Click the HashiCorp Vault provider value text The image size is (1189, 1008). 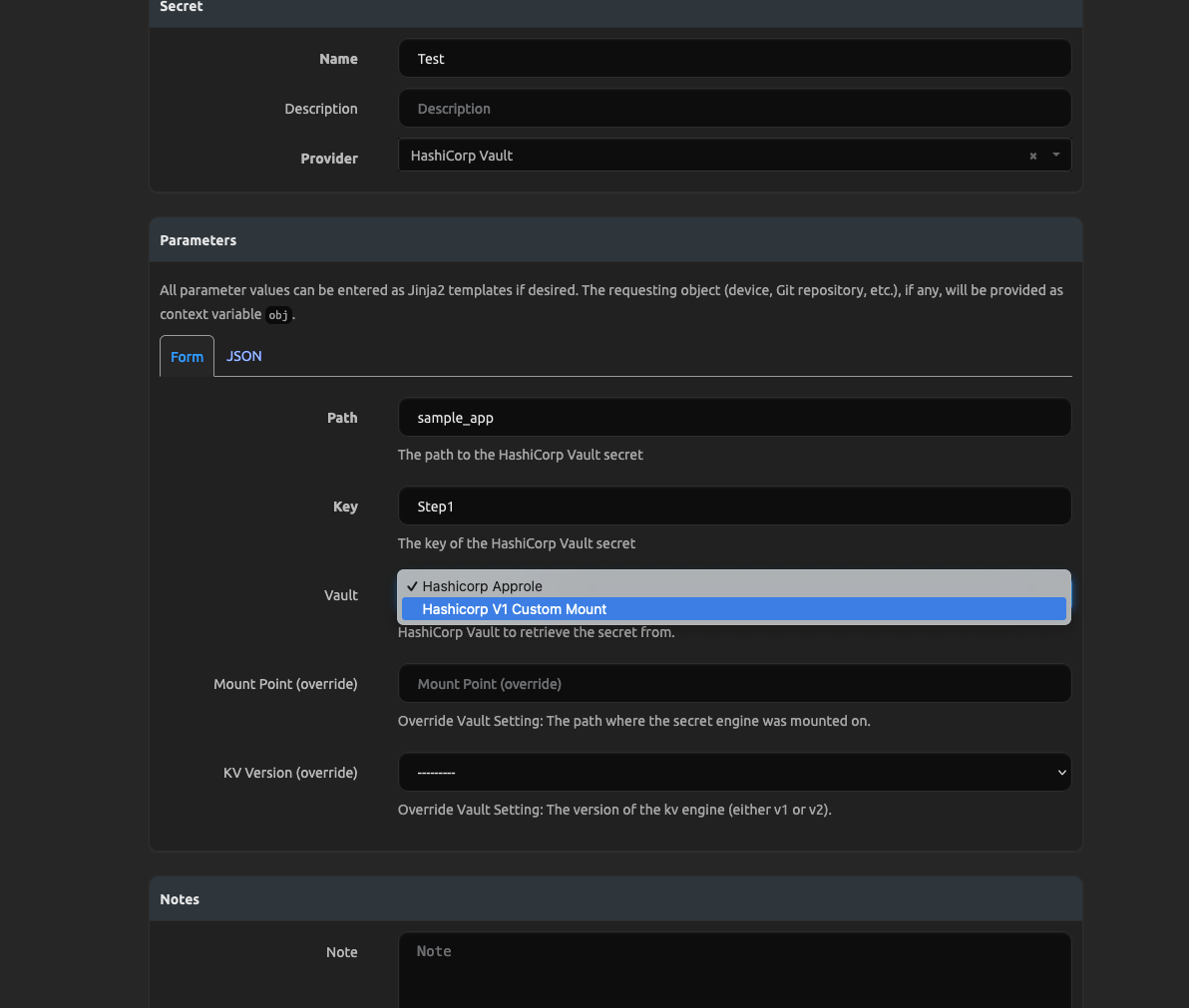coord(462,156)
